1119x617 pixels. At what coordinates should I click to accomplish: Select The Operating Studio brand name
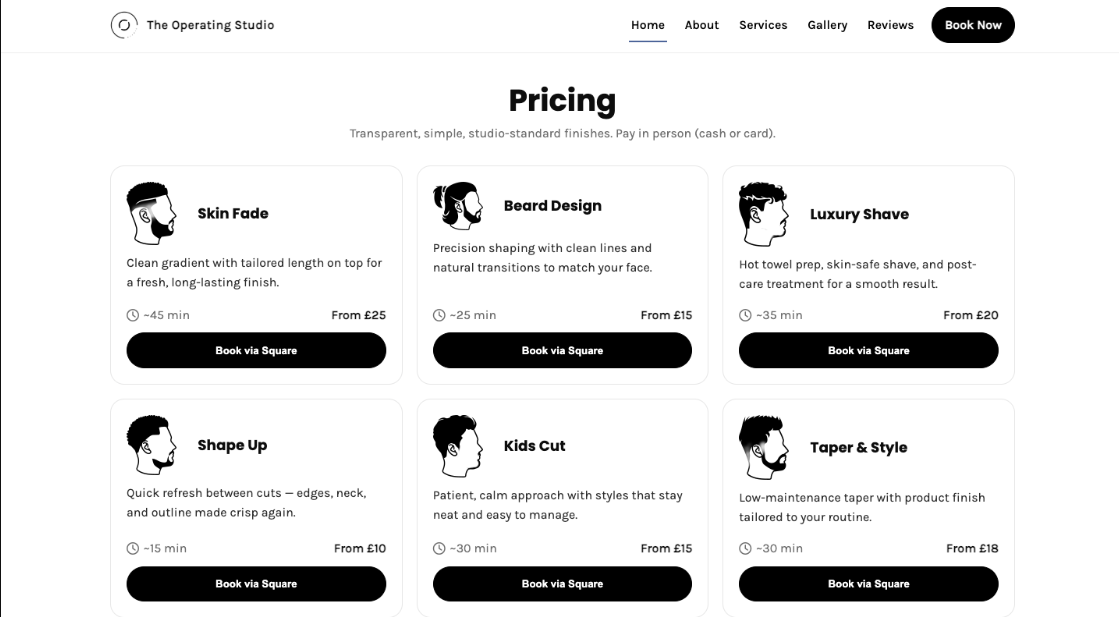[210, 25]
